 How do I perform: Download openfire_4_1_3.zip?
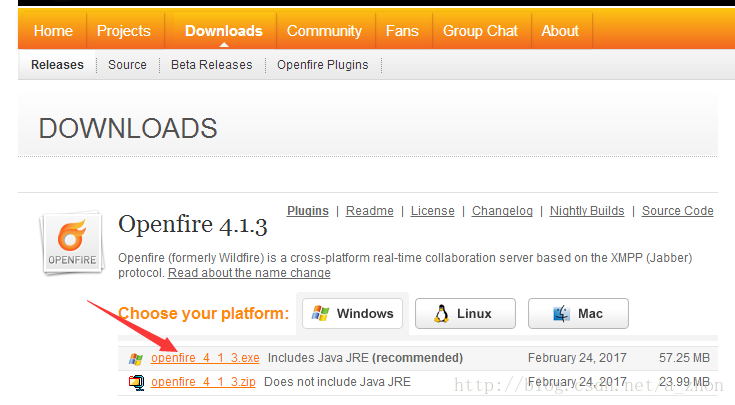tap(203, 382)
